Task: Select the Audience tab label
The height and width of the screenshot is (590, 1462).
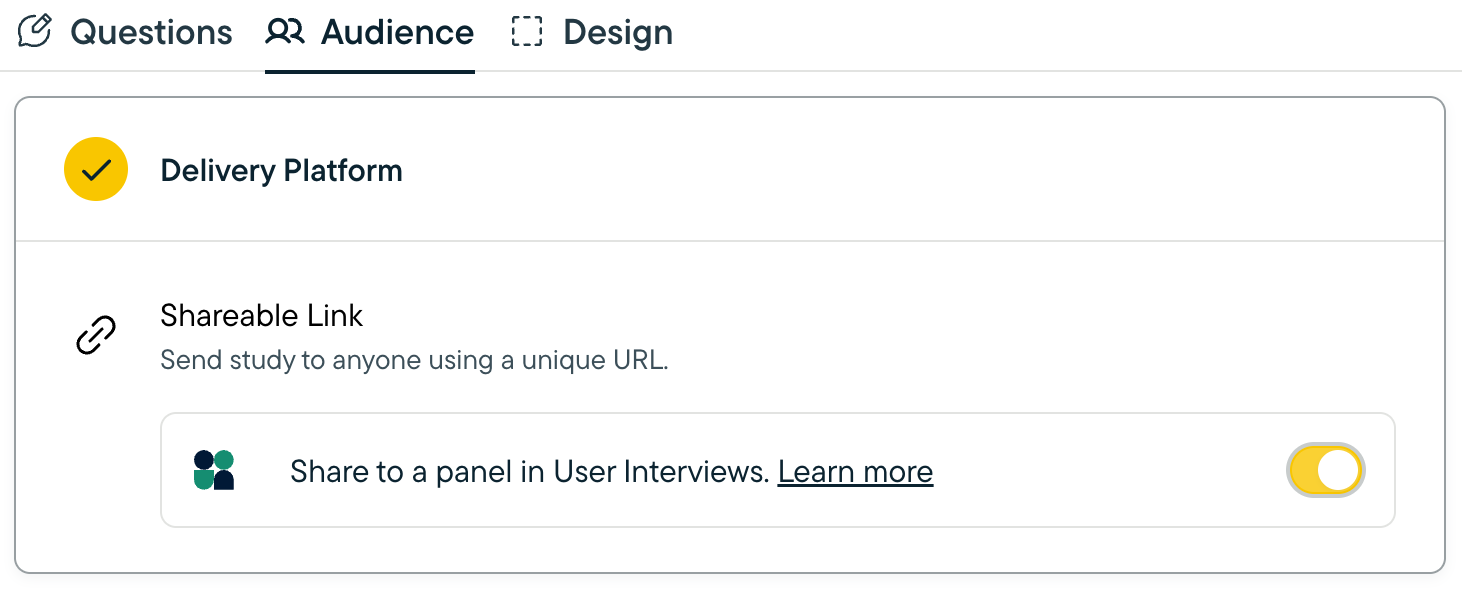Action: [x=397, y=32]
